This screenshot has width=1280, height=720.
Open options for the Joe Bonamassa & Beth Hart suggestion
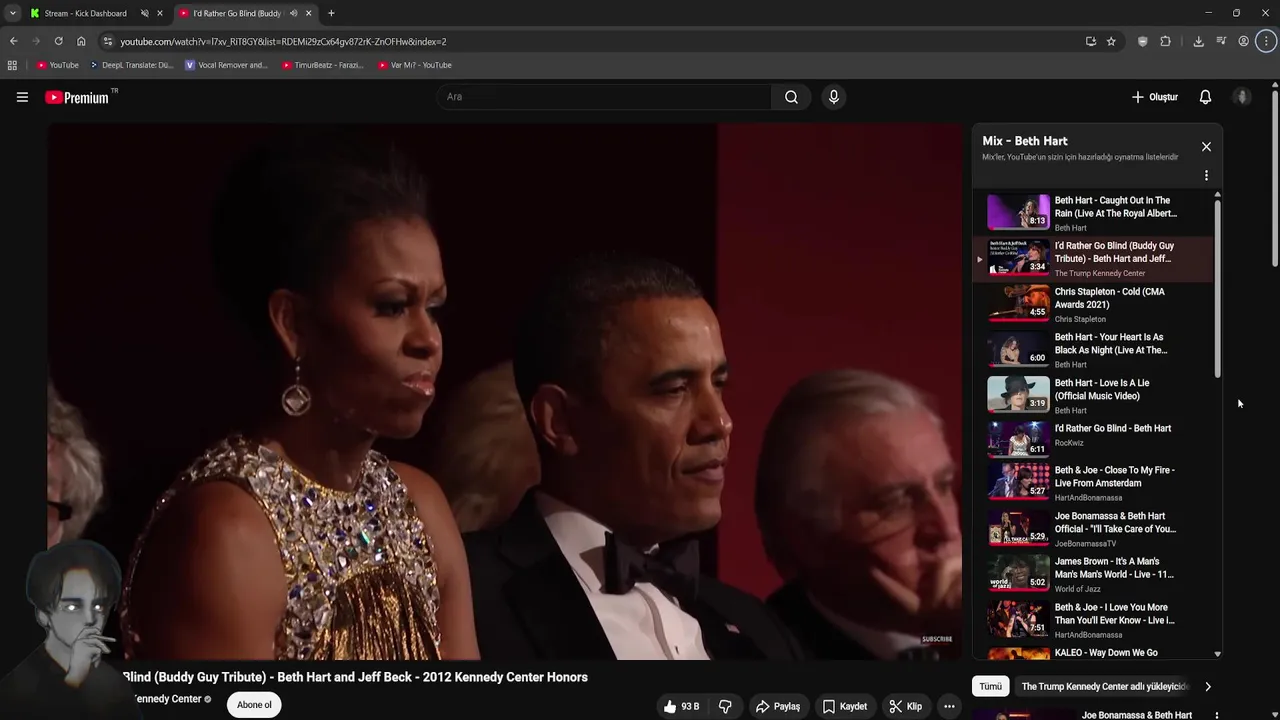point(1216,715)
